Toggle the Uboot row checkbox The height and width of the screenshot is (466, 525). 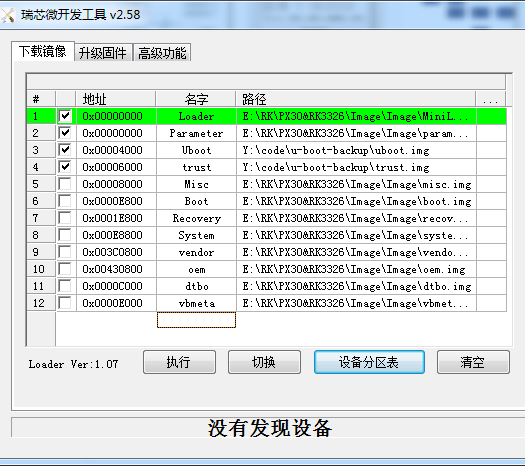pos(65,150)
